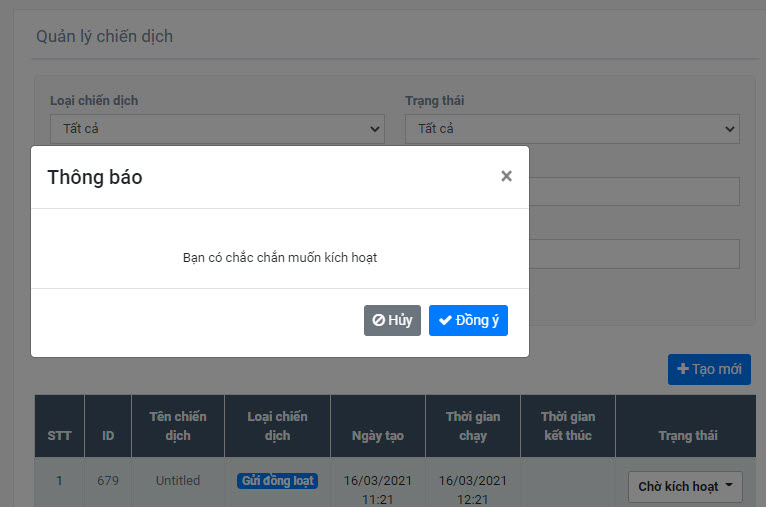This screenshot has width=766, height=507.
Task: Select the STT column header
Action: pyautogui.click(x=59, y=436)
